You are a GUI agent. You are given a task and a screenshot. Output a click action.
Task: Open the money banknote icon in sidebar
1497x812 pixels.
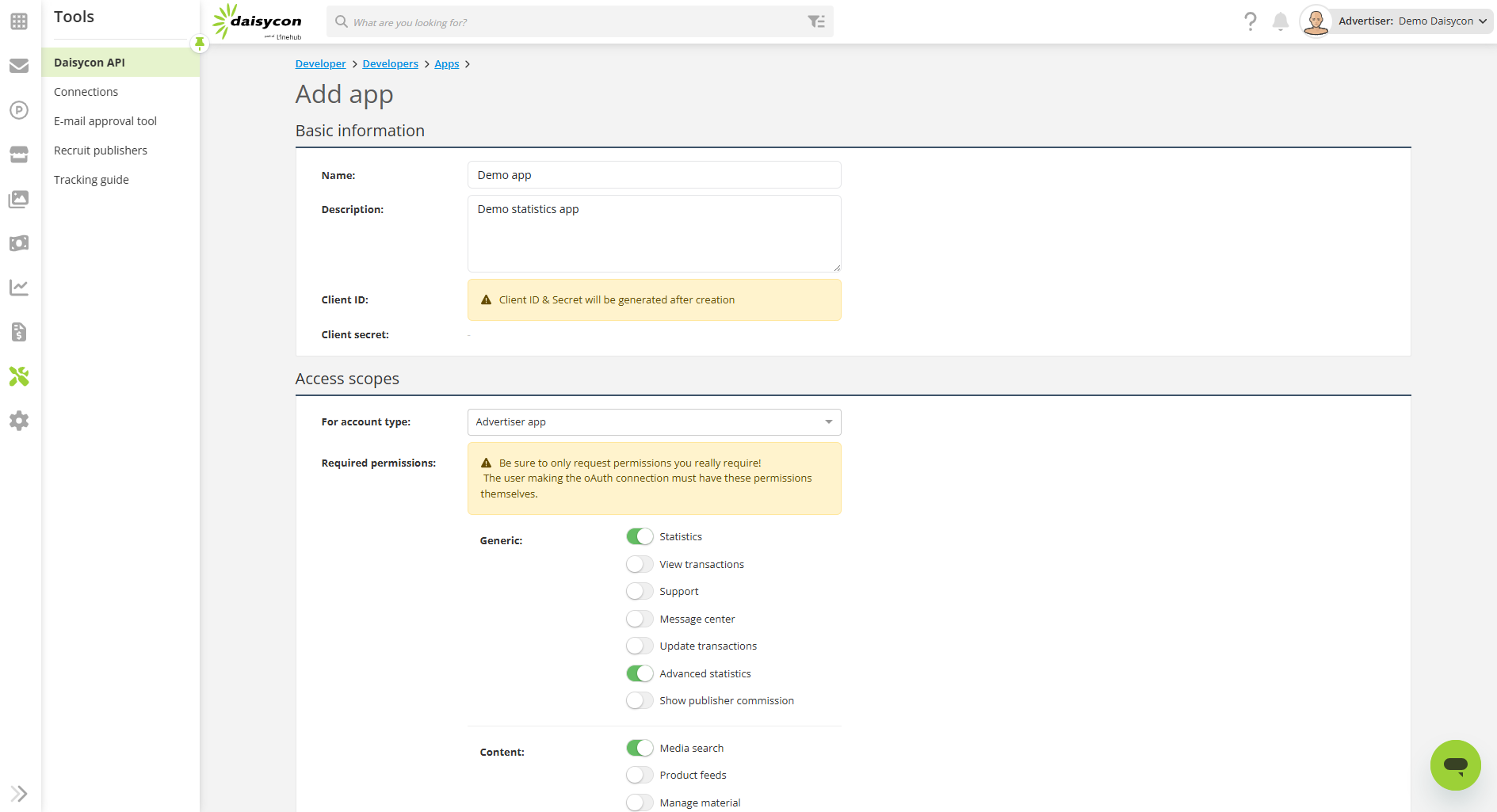pos(19,243)
